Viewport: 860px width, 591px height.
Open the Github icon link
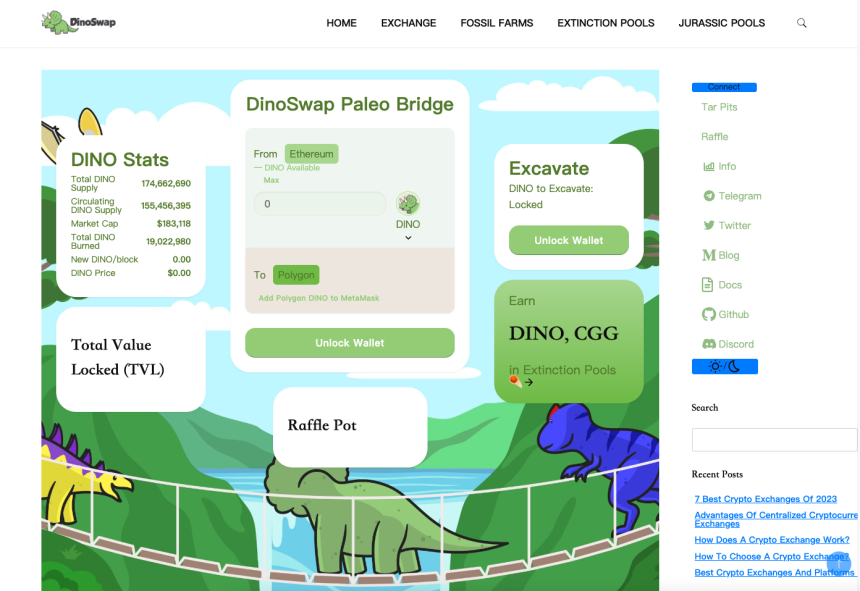point(709,314)
